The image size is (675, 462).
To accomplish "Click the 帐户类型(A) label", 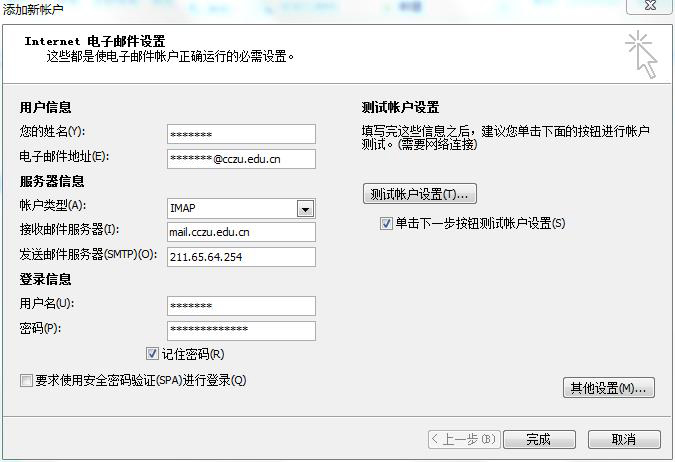I will pyautogui.click(x=53, y=205).
